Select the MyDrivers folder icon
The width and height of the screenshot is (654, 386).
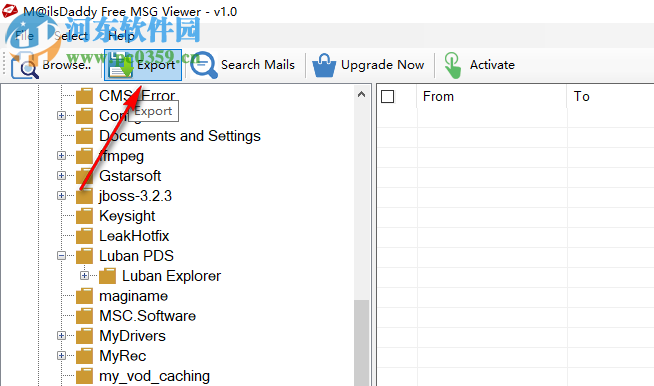85,336
